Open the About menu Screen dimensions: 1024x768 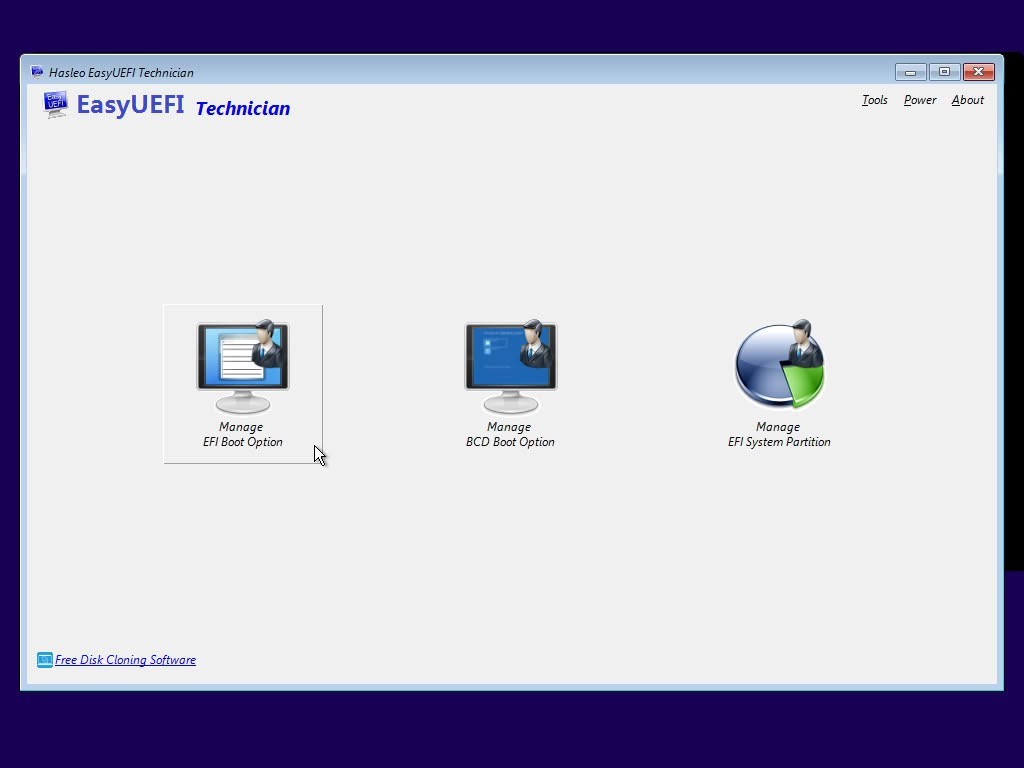coord(968,100)
